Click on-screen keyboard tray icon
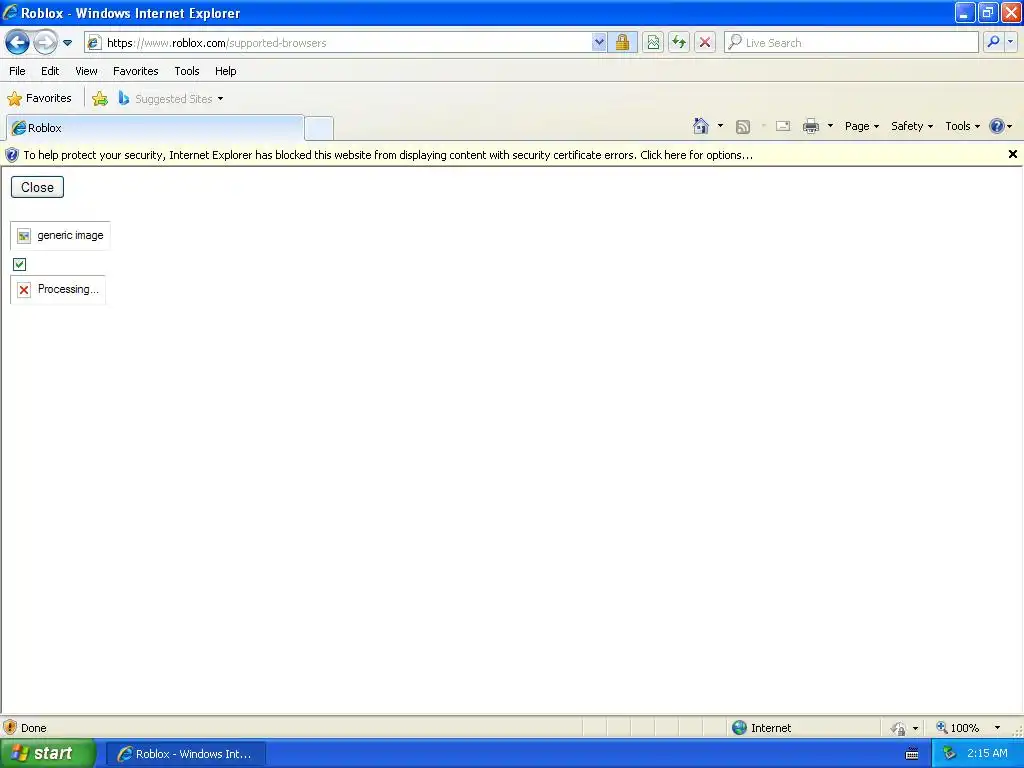The height and width of the screenshot is (768, 1024). pyautogui.click(x=912, y=754)
